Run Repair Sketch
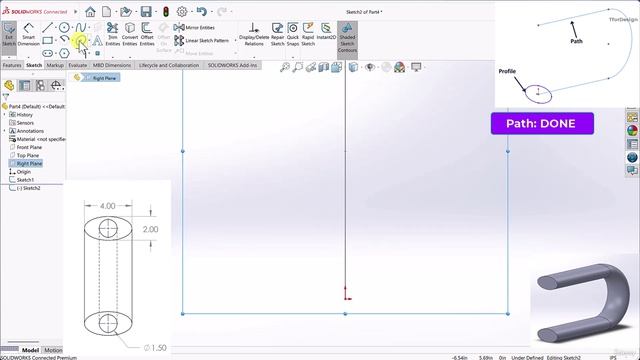This screenshot has height=360, width=640. coord(278,35)
